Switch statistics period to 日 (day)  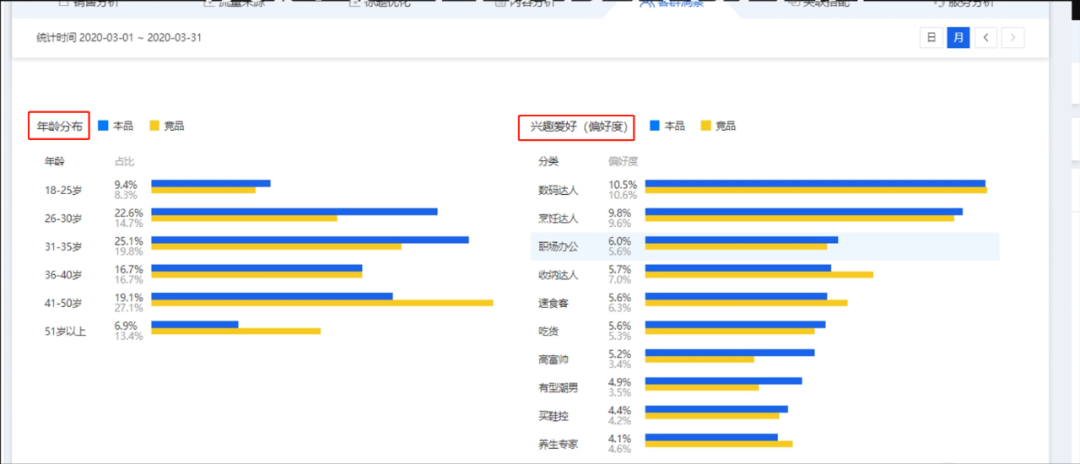click(931, 38)
